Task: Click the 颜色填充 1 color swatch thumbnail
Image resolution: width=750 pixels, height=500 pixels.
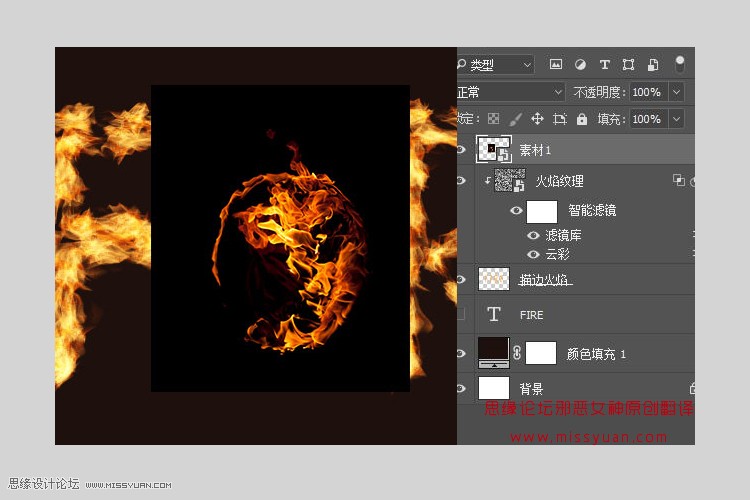Action: (494, 353)
